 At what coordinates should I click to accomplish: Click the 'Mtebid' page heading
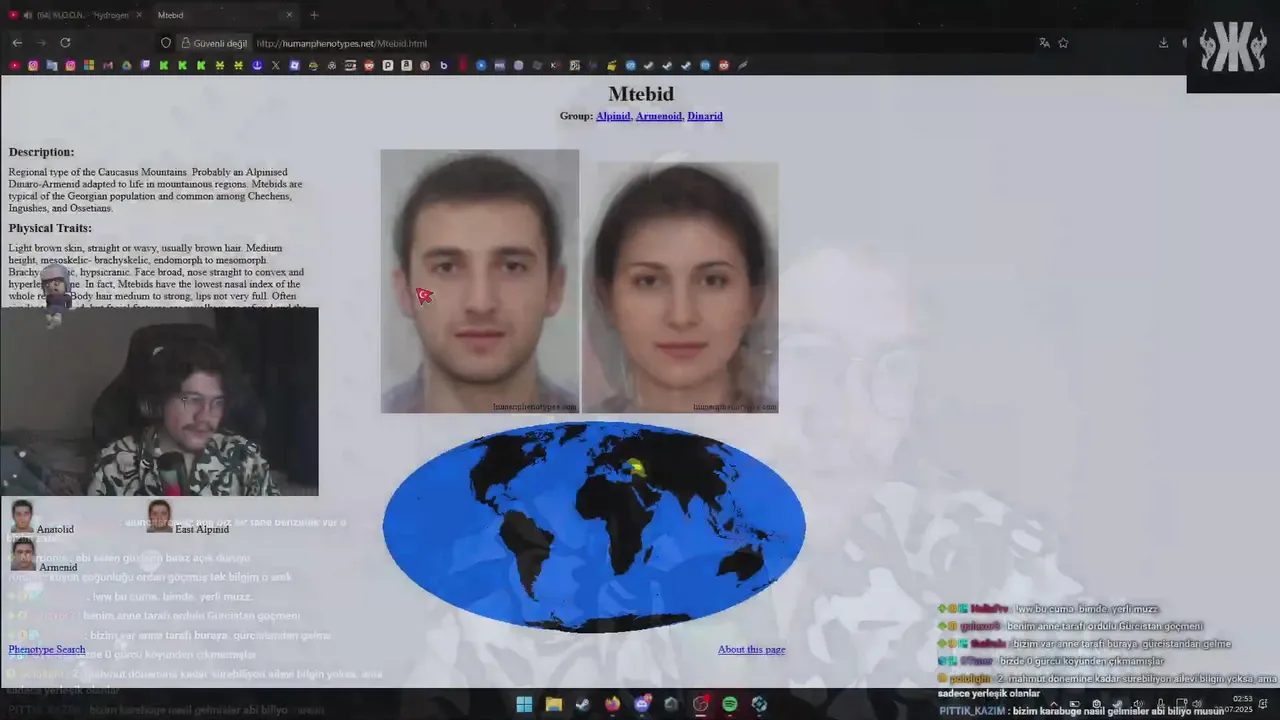tap(641, 94)
